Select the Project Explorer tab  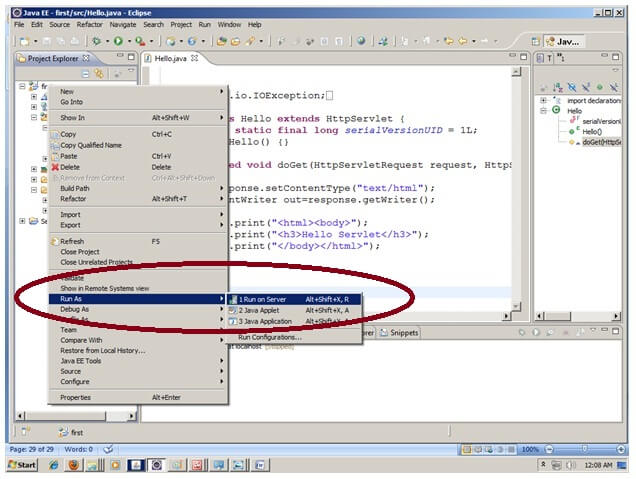[52, 58]
